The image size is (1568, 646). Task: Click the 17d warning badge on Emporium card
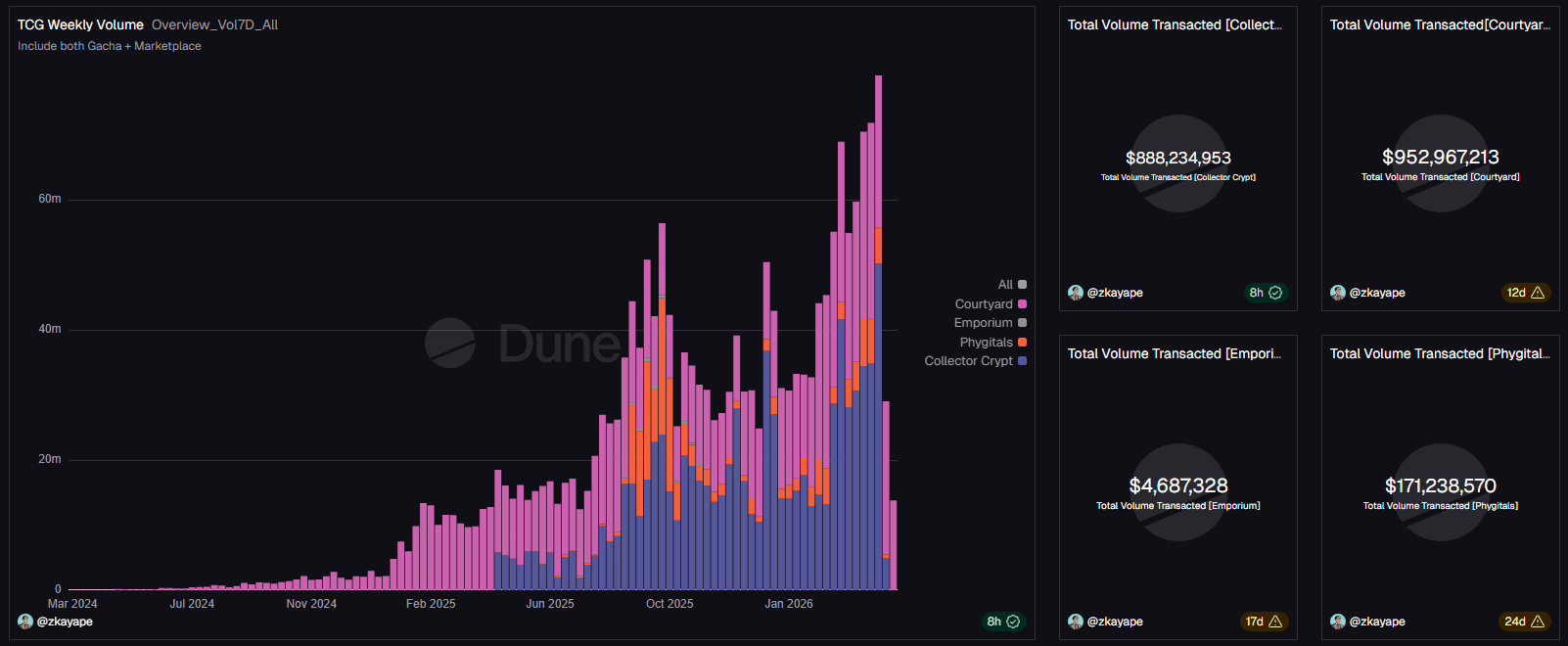[x=1264, y=622]
